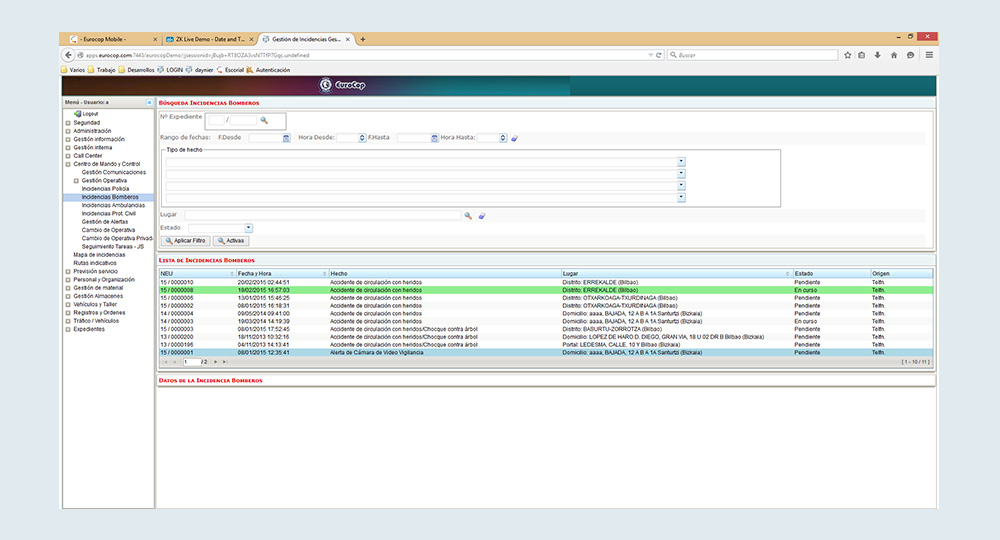Screen dimensions: 1000x540
Task: Go to next page of incident list
Action: (213, 361)
